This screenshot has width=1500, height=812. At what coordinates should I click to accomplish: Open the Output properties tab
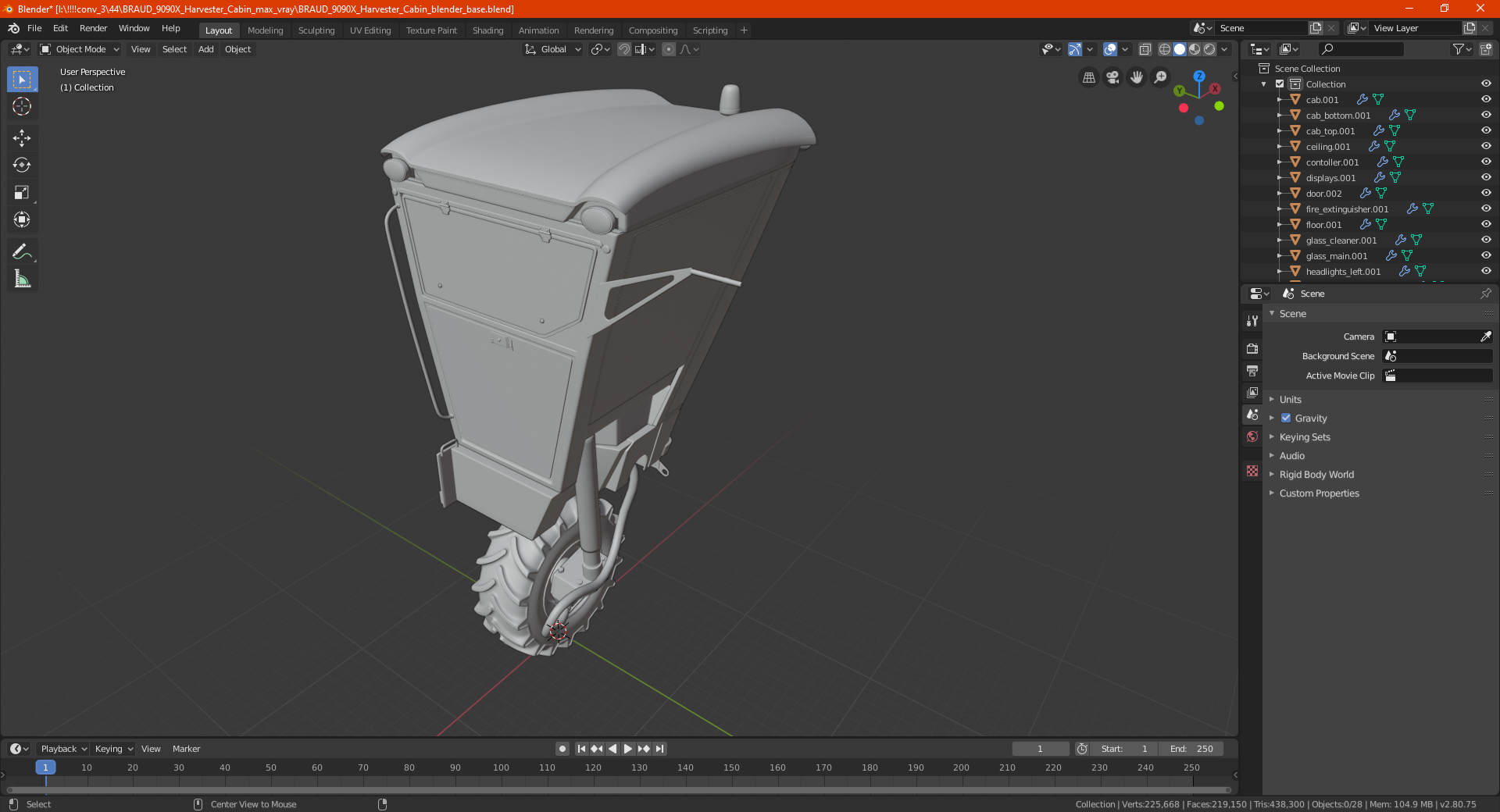click(1252, 370)
